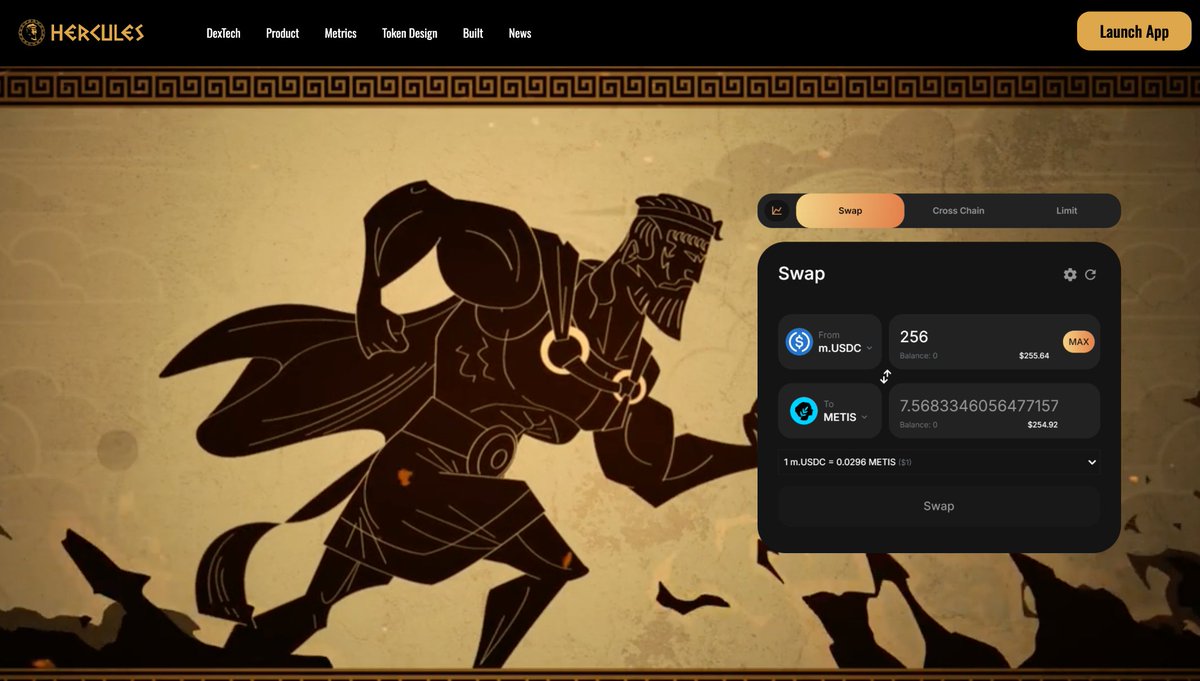Refresh the swap quote with reload icon
The height and width of the screenshot is (681, 1200).
pos(1090,274)
